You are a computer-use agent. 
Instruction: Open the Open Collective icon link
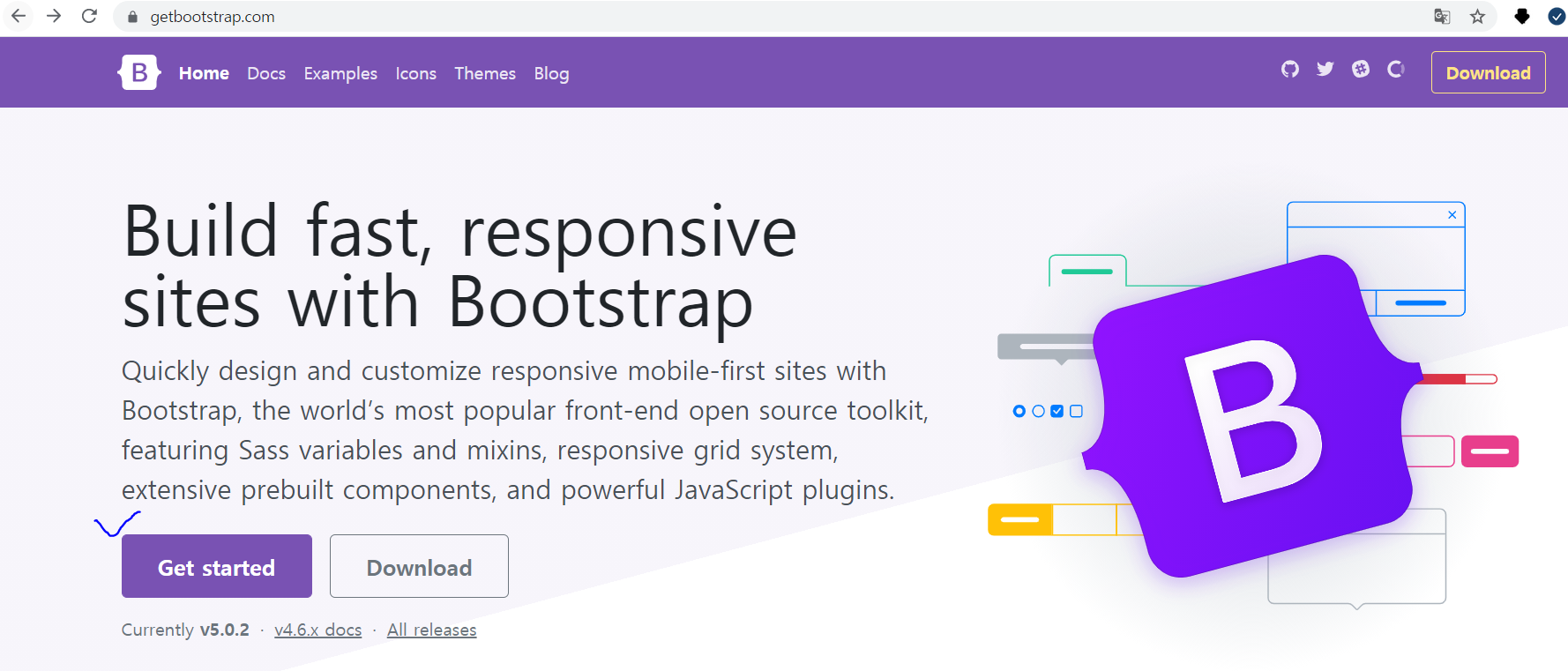[1396, 69]
